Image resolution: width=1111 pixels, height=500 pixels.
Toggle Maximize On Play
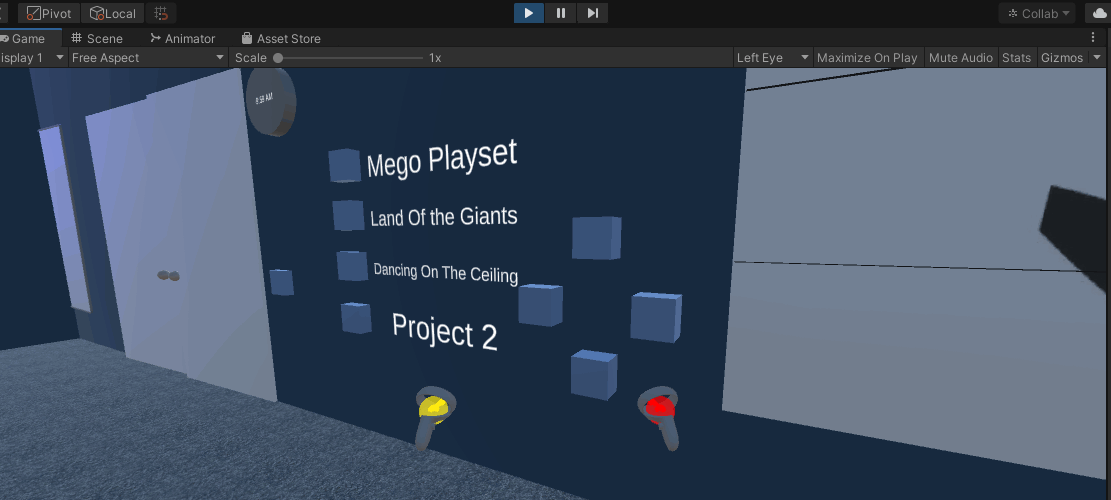click(x=867, y=57)
